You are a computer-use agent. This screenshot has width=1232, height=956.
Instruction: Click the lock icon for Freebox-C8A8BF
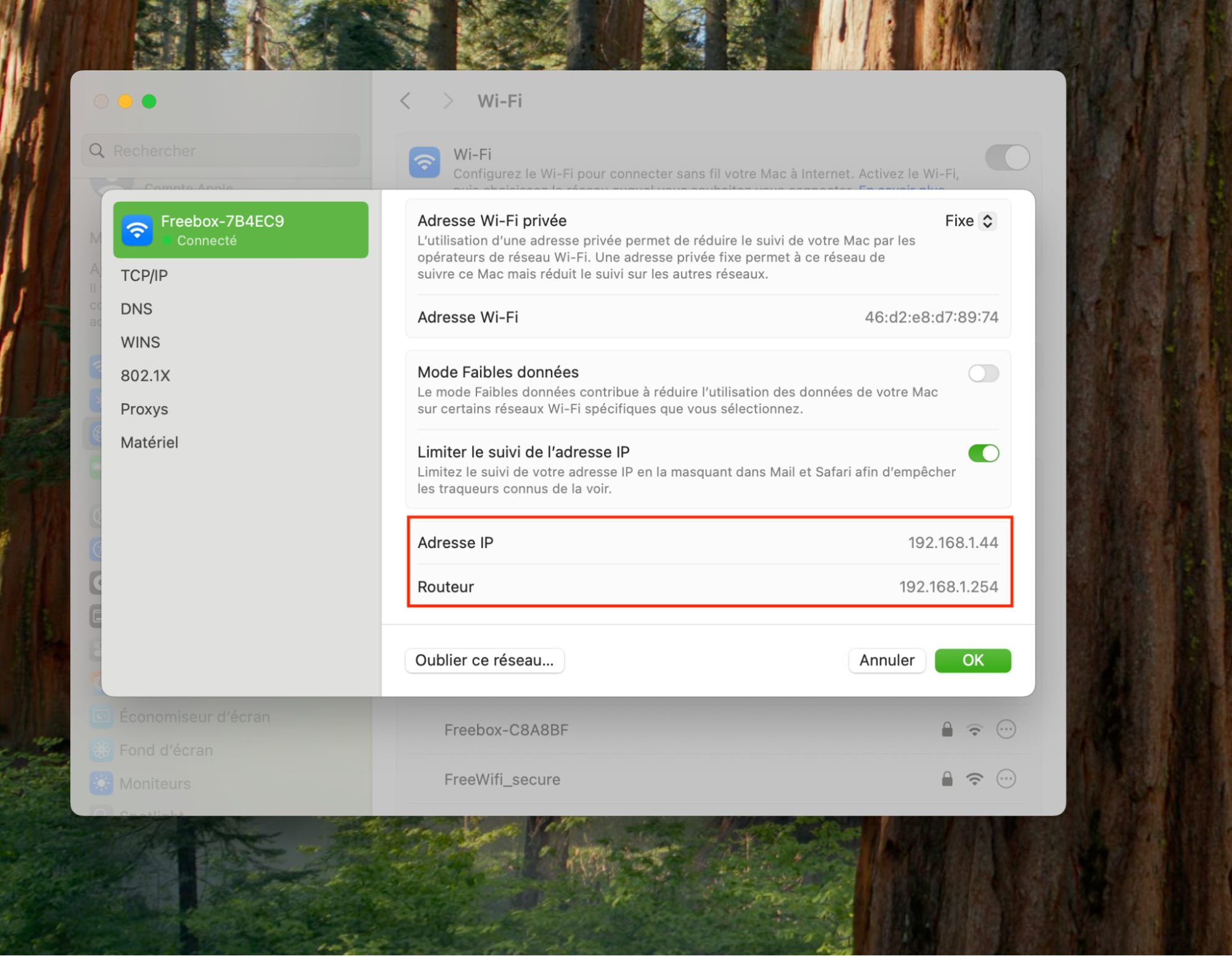[947, 730]
